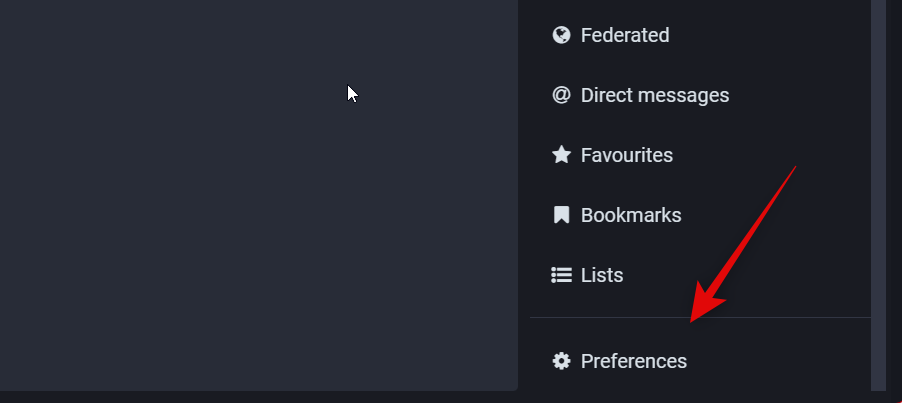Click the divider line above Preferences

[x=700, y=318]
